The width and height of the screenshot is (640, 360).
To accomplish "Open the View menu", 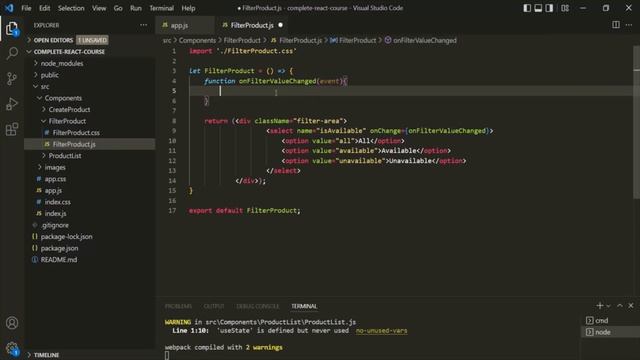I will (99, 8).
